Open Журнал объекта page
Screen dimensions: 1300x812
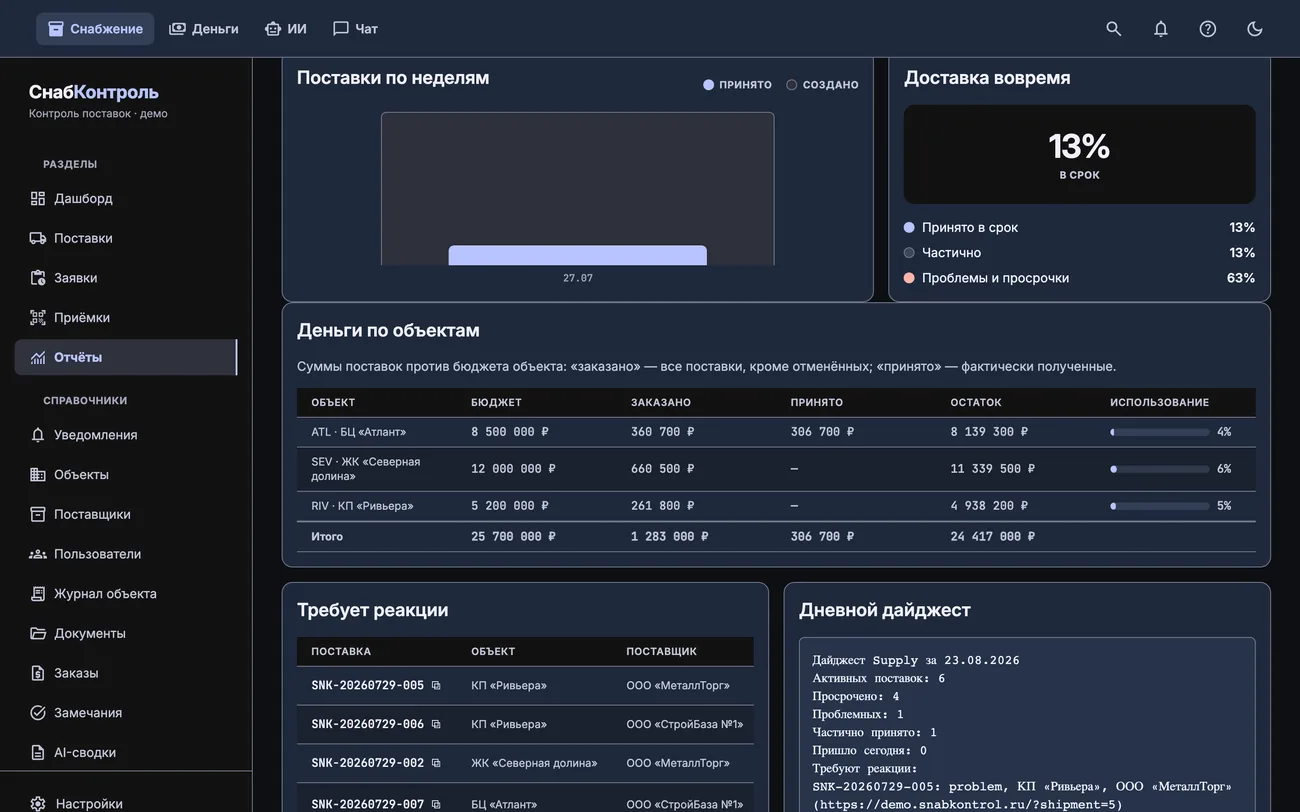tap(126, 594)
